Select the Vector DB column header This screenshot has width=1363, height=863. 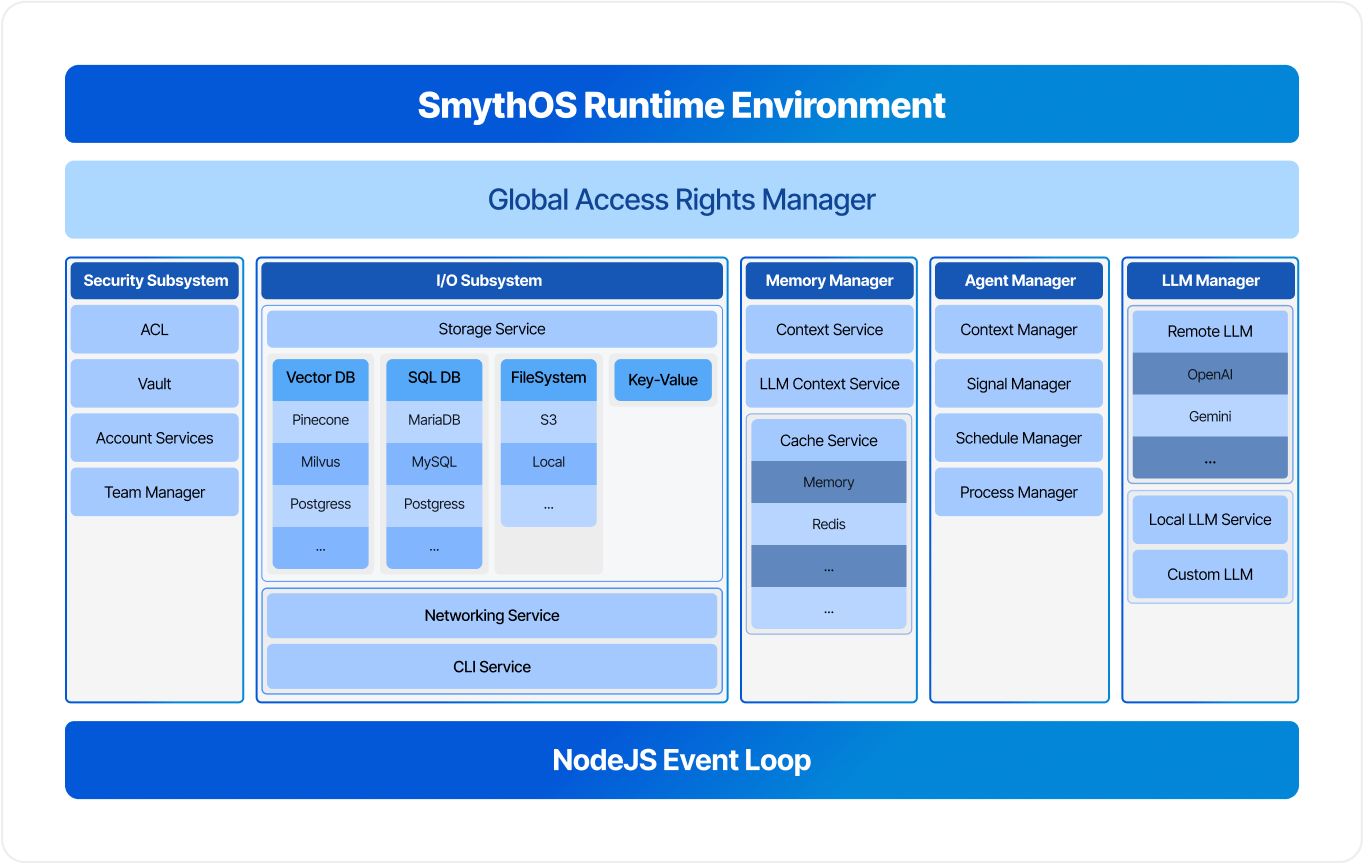(320, 378)
